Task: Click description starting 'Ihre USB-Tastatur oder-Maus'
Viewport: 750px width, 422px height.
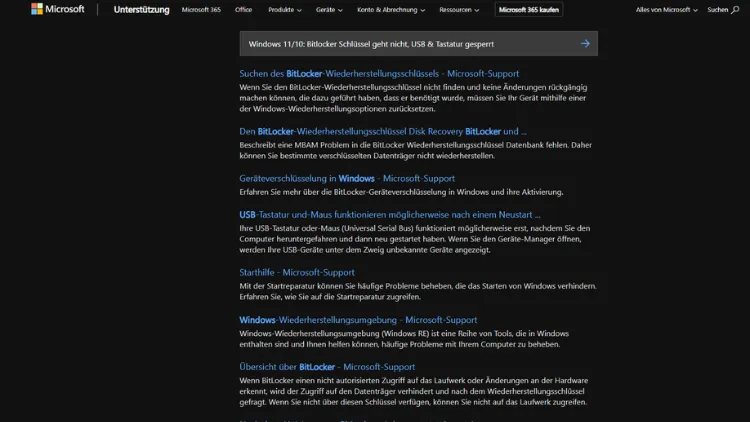Action: point(415,239)
